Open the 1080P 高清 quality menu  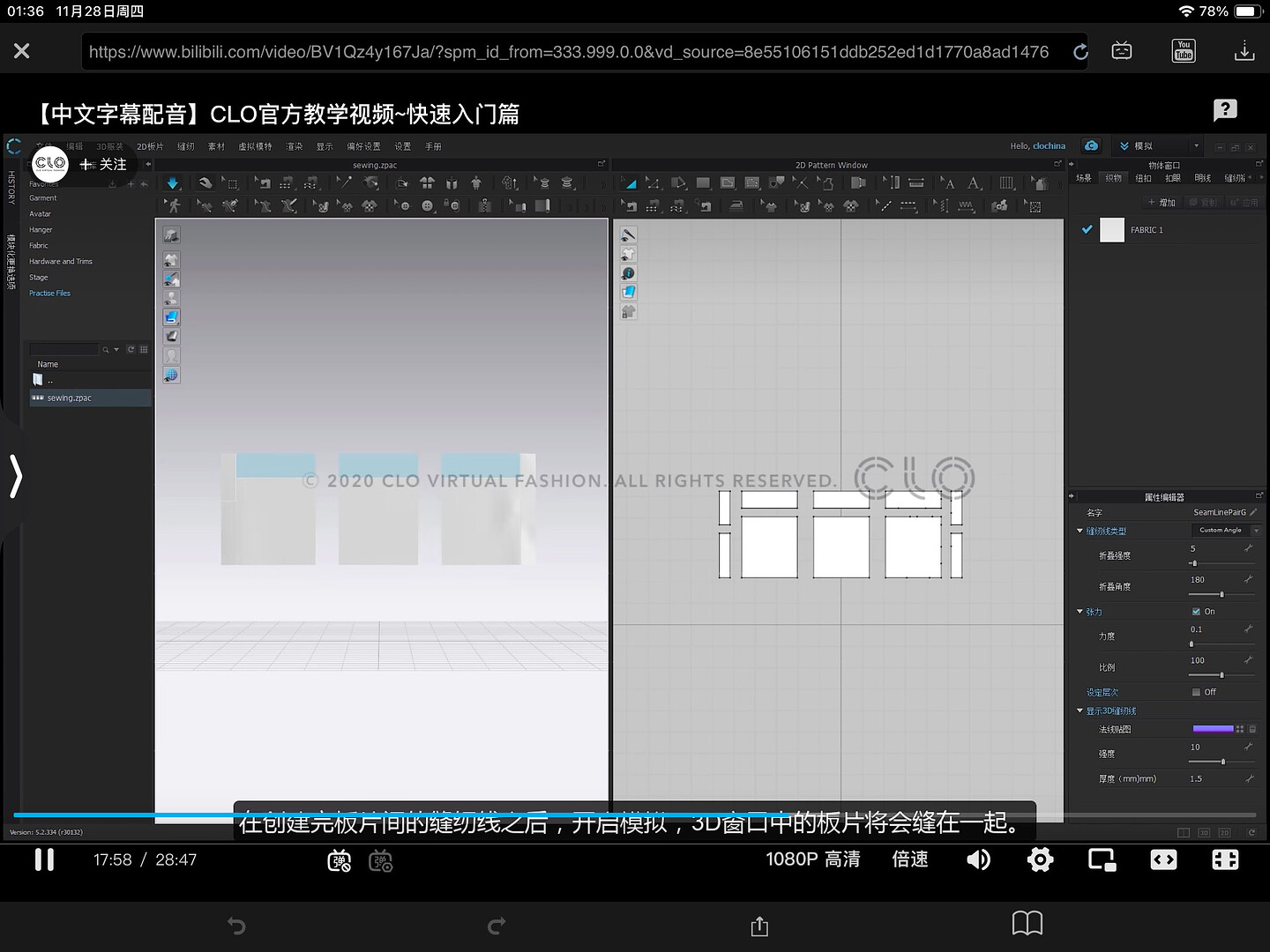click(x=813, y=859)
